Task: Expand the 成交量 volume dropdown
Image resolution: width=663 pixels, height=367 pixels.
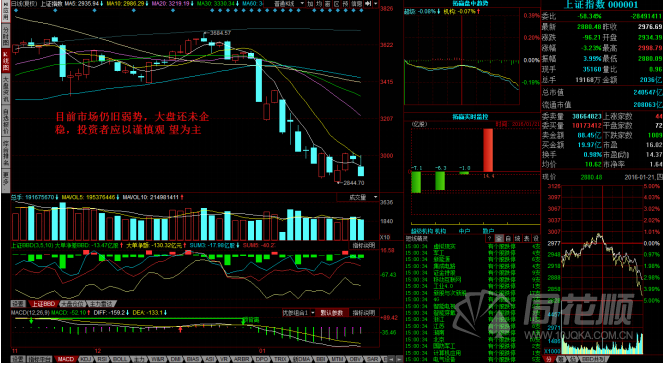Action: pos(359,197)
